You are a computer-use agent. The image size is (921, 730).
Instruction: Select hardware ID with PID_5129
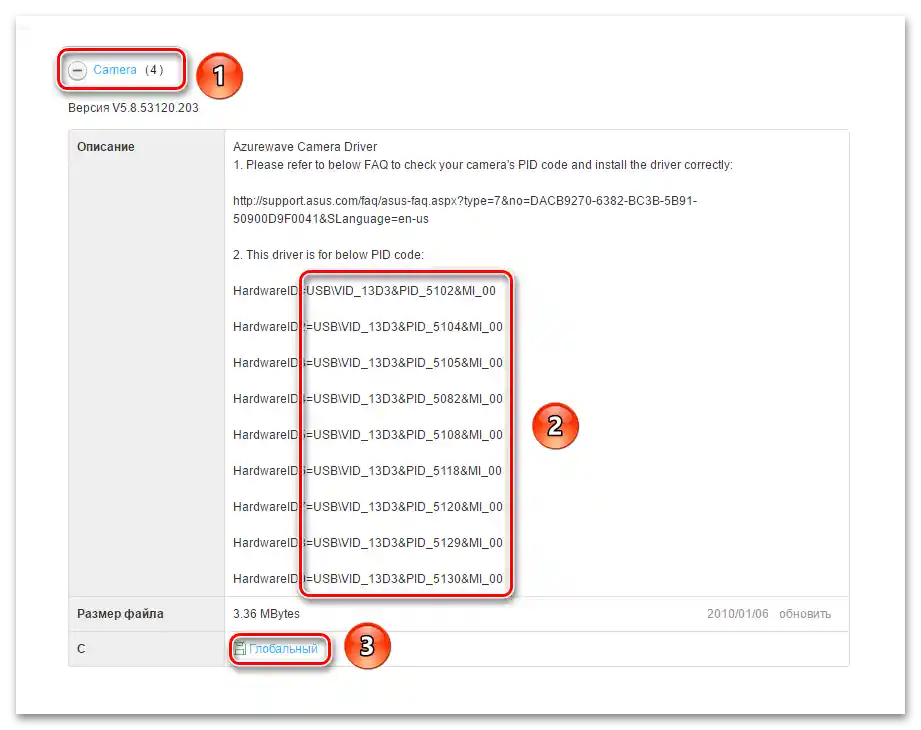pos(368,543)
